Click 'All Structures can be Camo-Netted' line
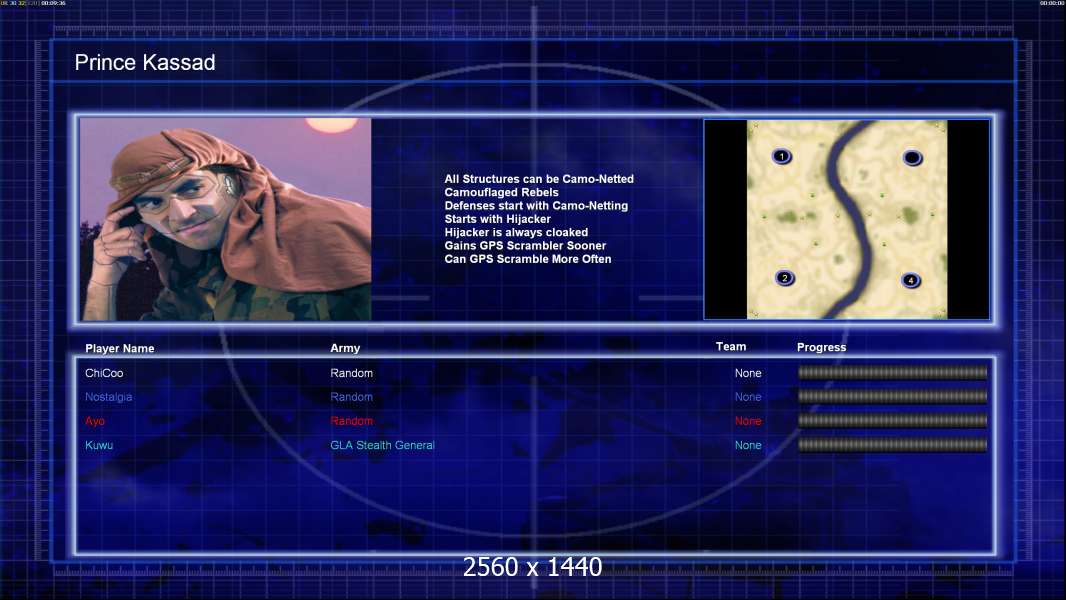Screen dimensions: 1066x600 point(539,179)
